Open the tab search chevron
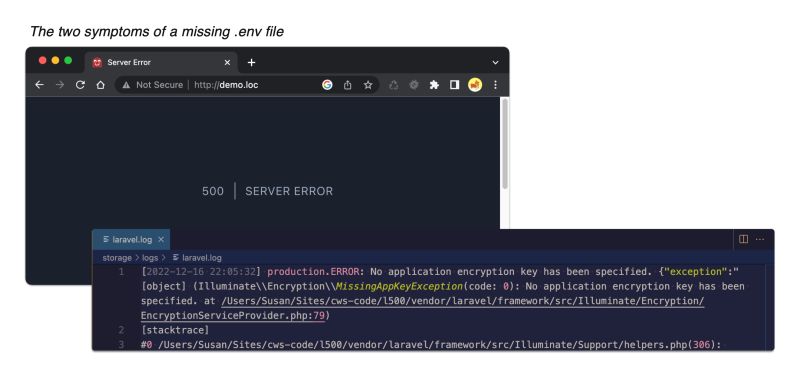This screenshot has height=377, width=800. [x=495, y=63]
